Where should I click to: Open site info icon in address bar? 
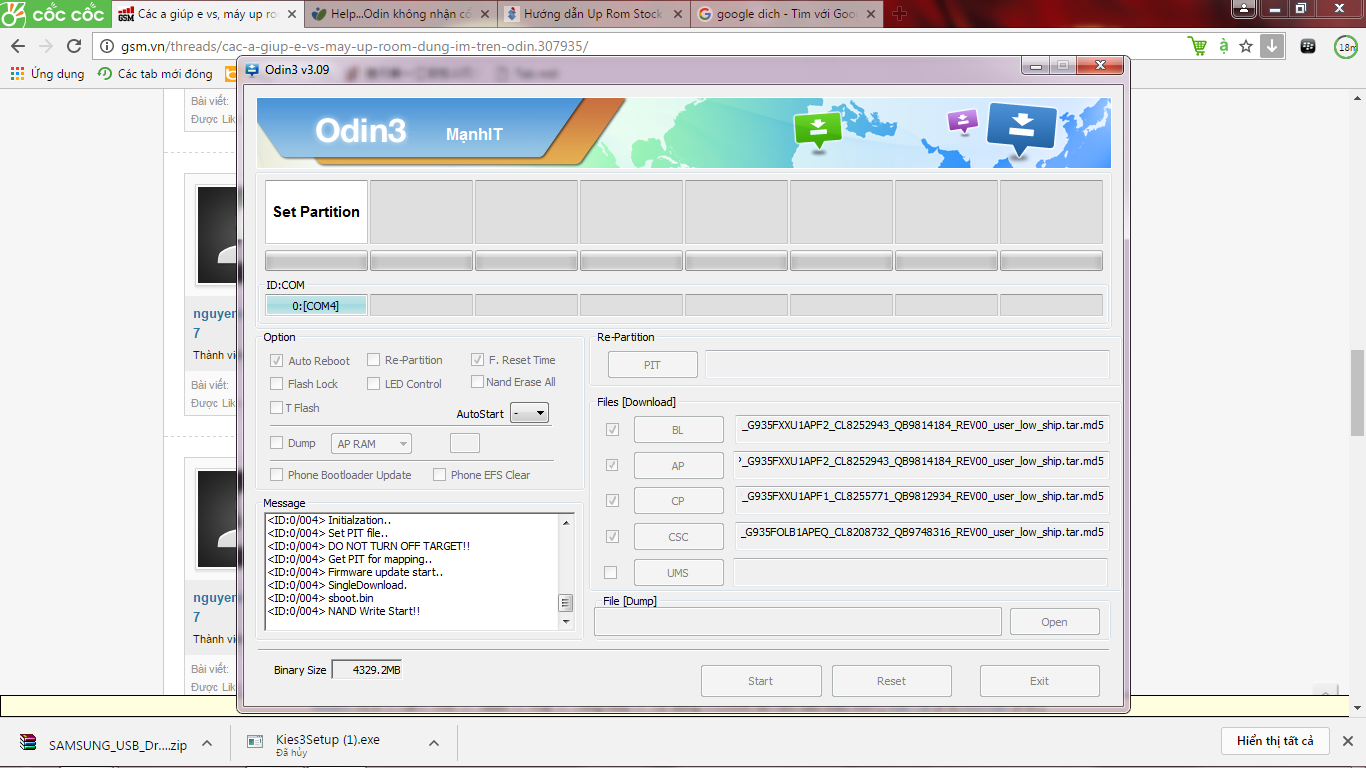click(x=107, y=46)
